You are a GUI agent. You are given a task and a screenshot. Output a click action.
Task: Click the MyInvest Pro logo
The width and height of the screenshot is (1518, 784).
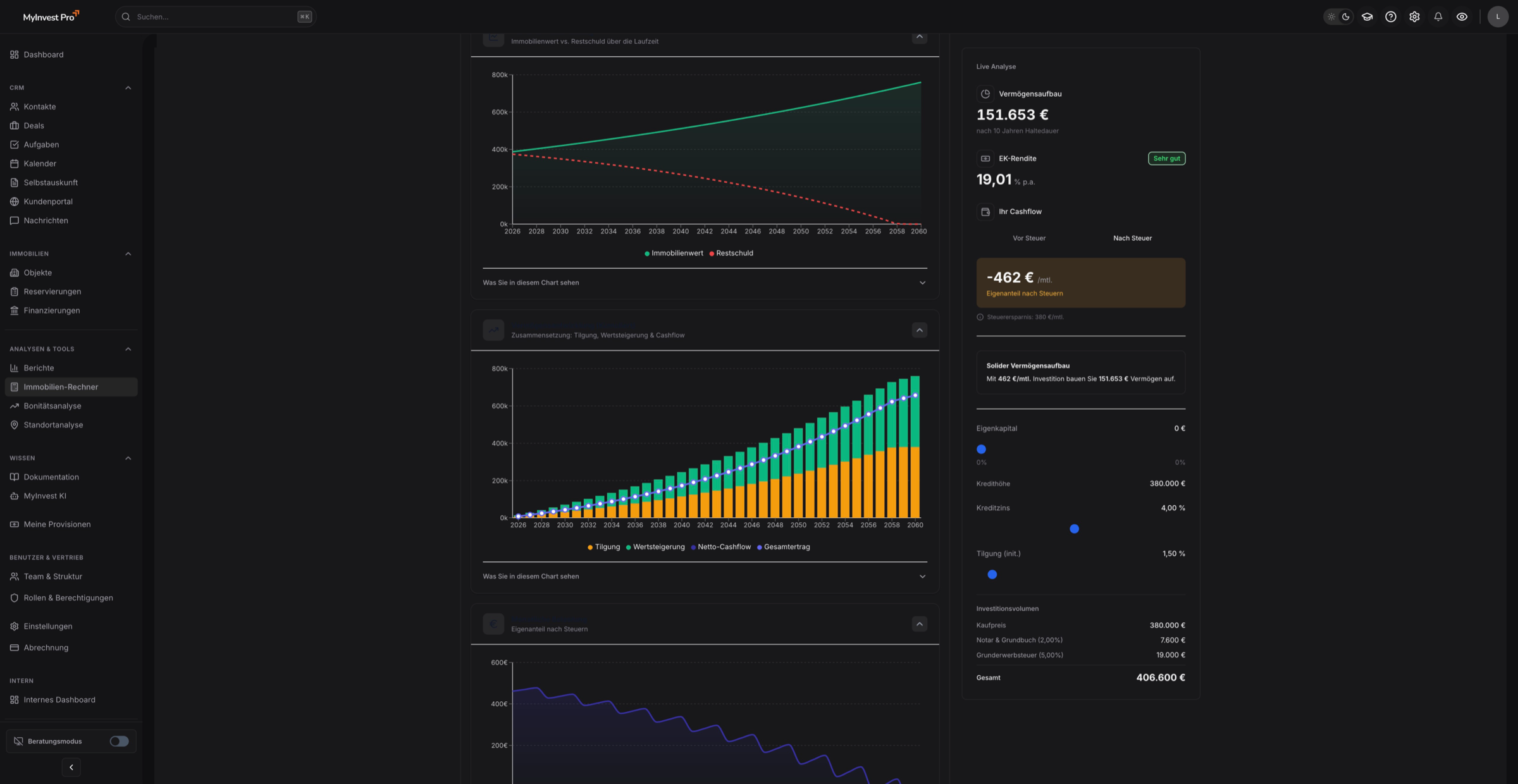coord(51,17)
